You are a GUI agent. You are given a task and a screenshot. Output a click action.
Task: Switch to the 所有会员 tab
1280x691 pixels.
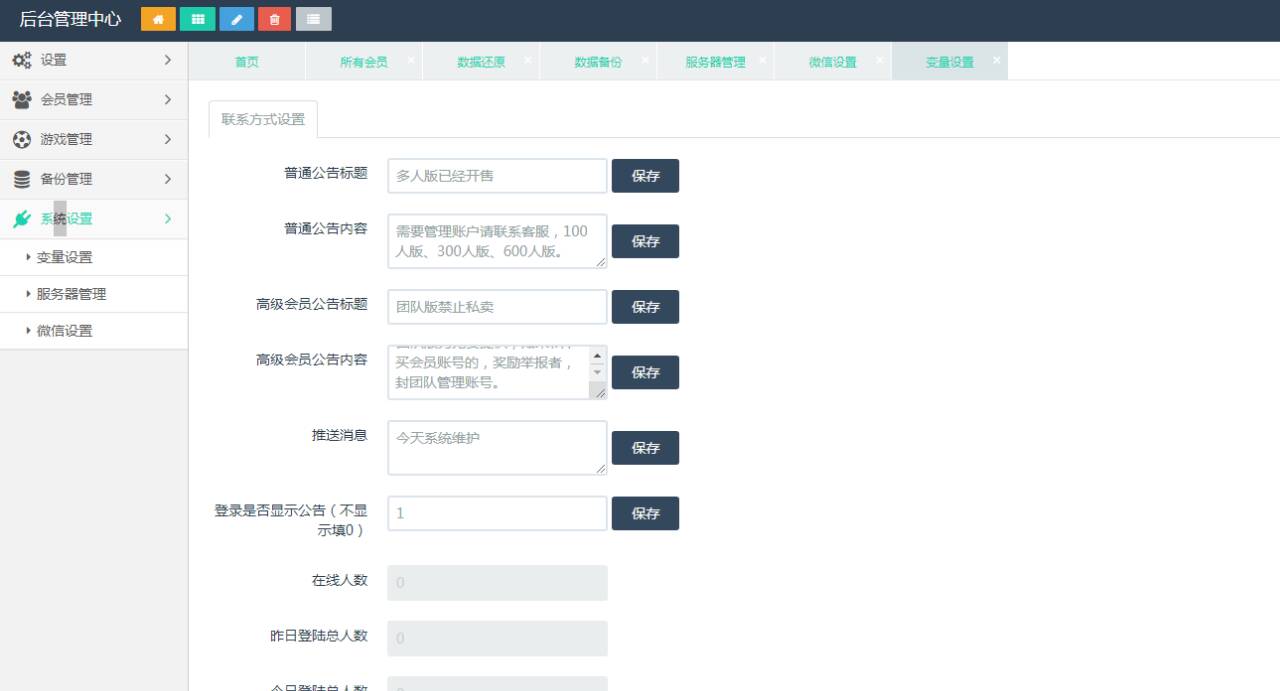363,61
